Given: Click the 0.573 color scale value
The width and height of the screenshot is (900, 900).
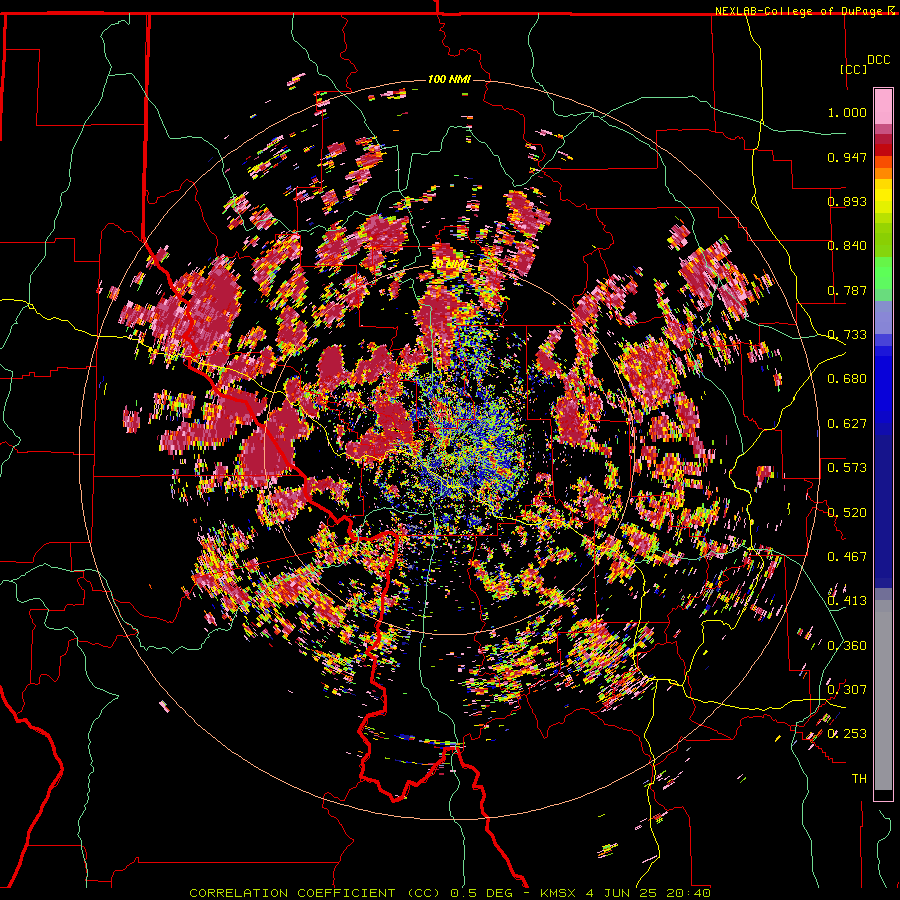Looking at the screenshot, I should pyautogui.click(x=847, y=468).
